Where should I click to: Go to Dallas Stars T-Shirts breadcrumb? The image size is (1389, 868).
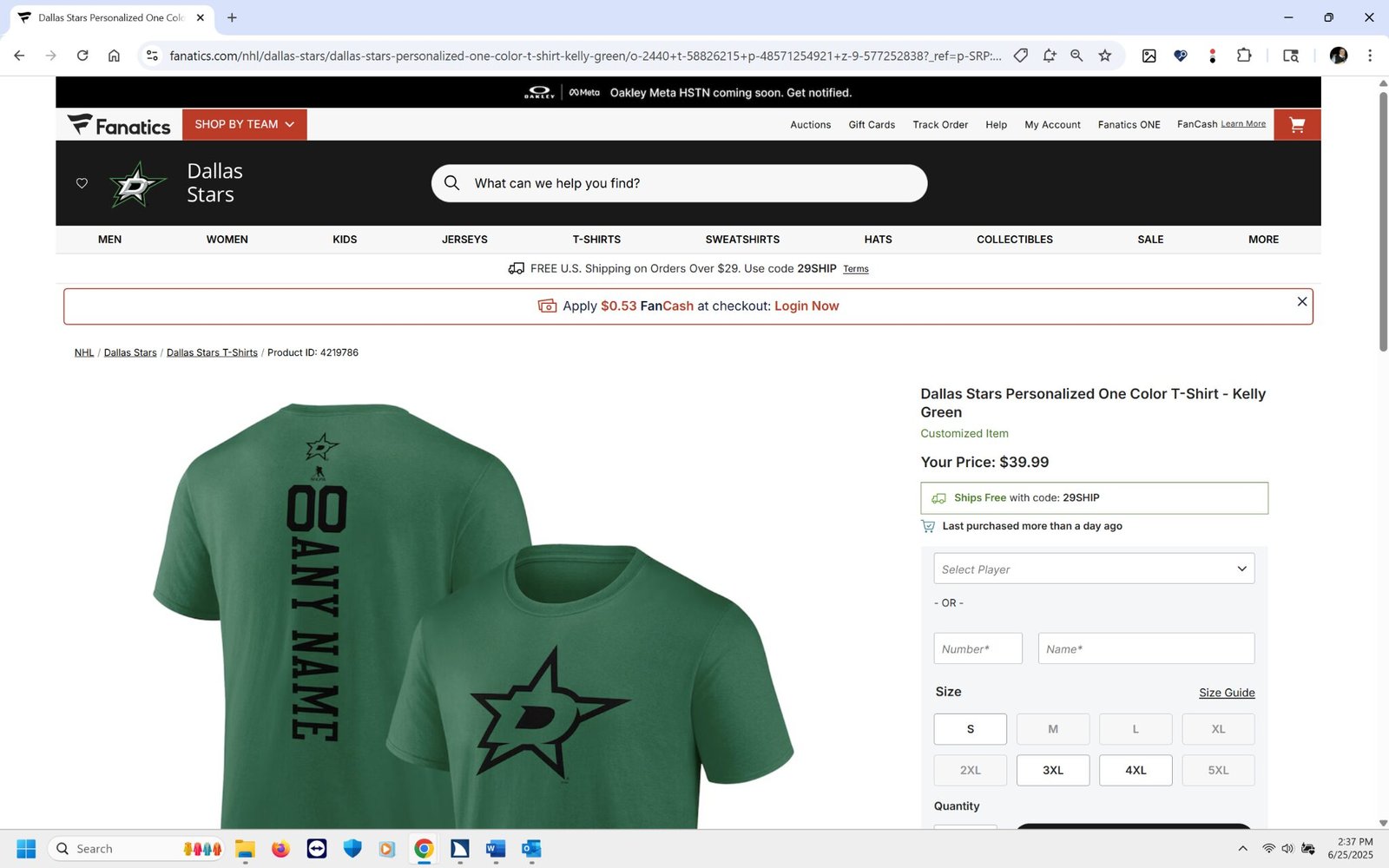(x=212, y=352)
